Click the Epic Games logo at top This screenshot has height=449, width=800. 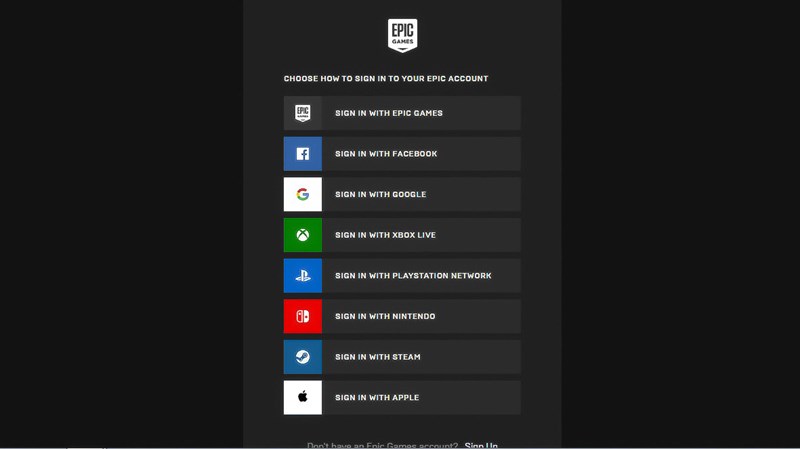click(403, 36)
